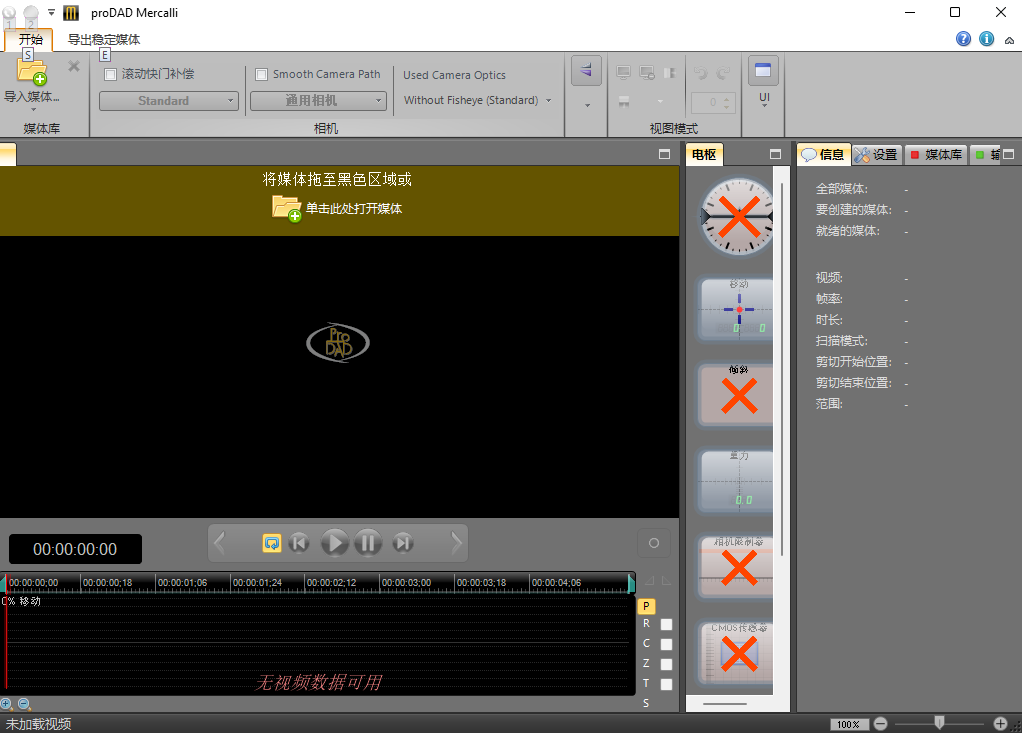Click the single monitor view mode icon
The width and height of the screenshot is (1022, 733).
[x=624, y=72]
